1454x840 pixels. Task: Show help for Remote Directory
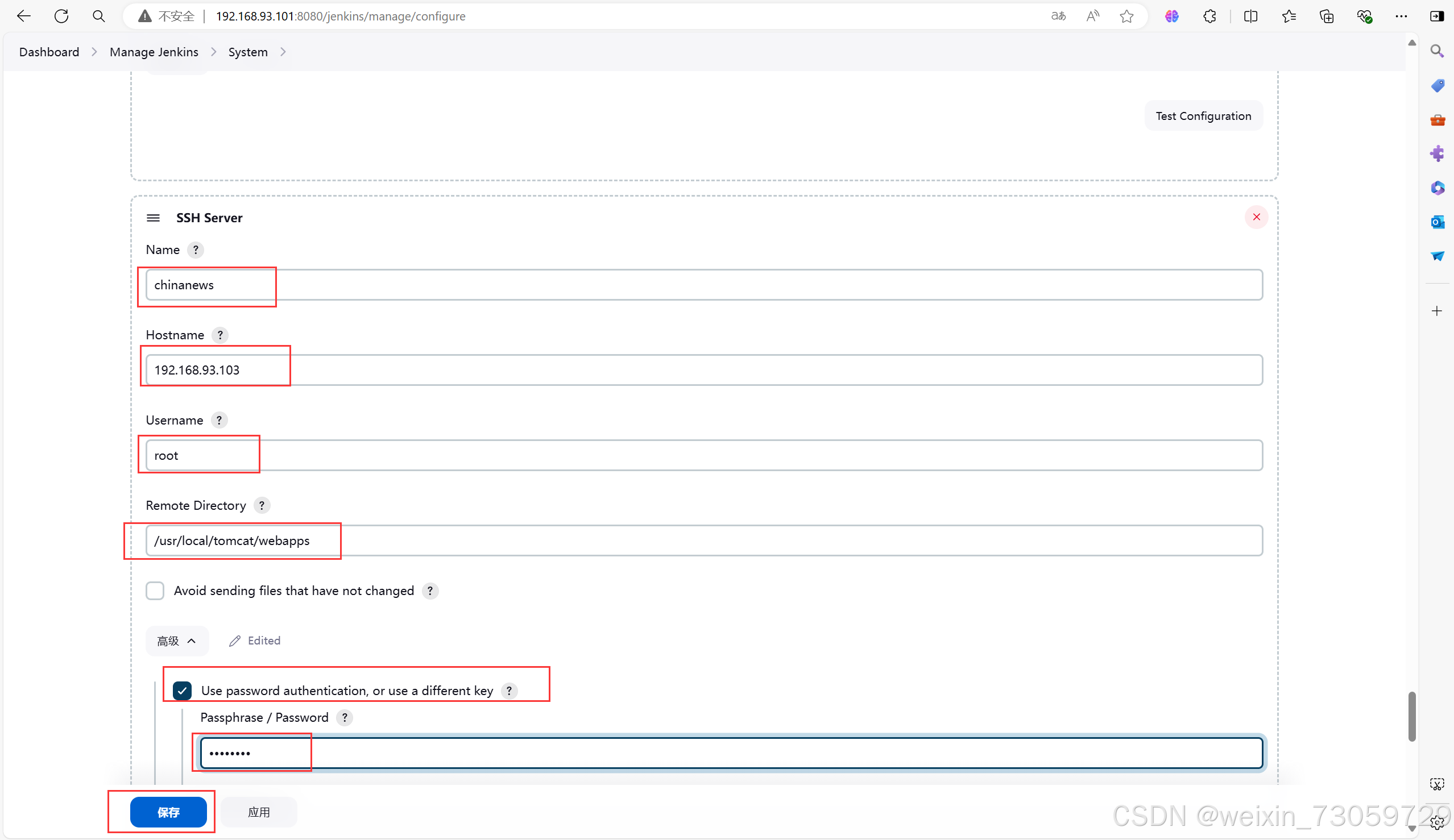click(x=262, y=506)
